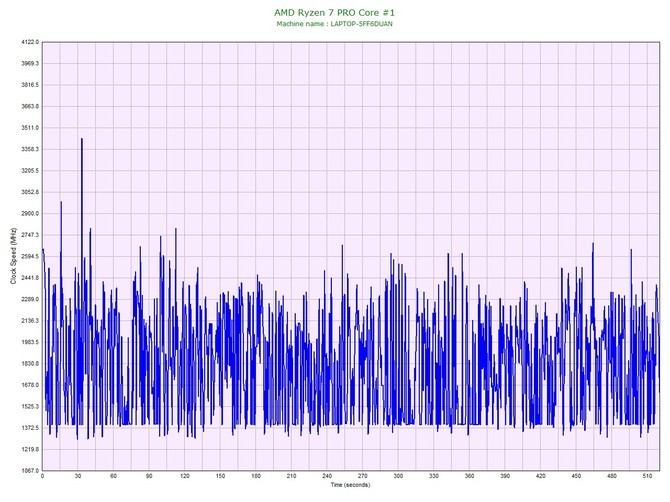
Task: Click the y-axis value 2747.3
Action: tap(30, 235)
